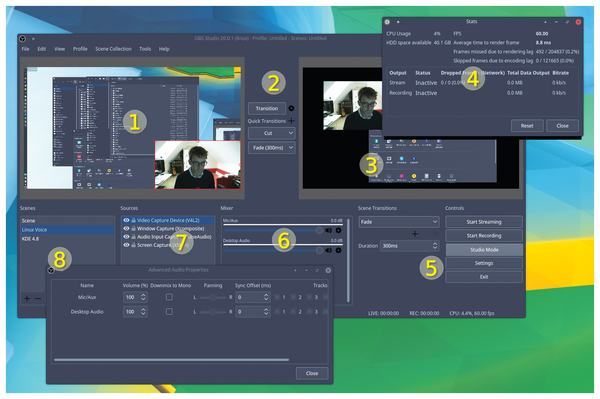Open the Scene Collection menu

coord(113,49)
